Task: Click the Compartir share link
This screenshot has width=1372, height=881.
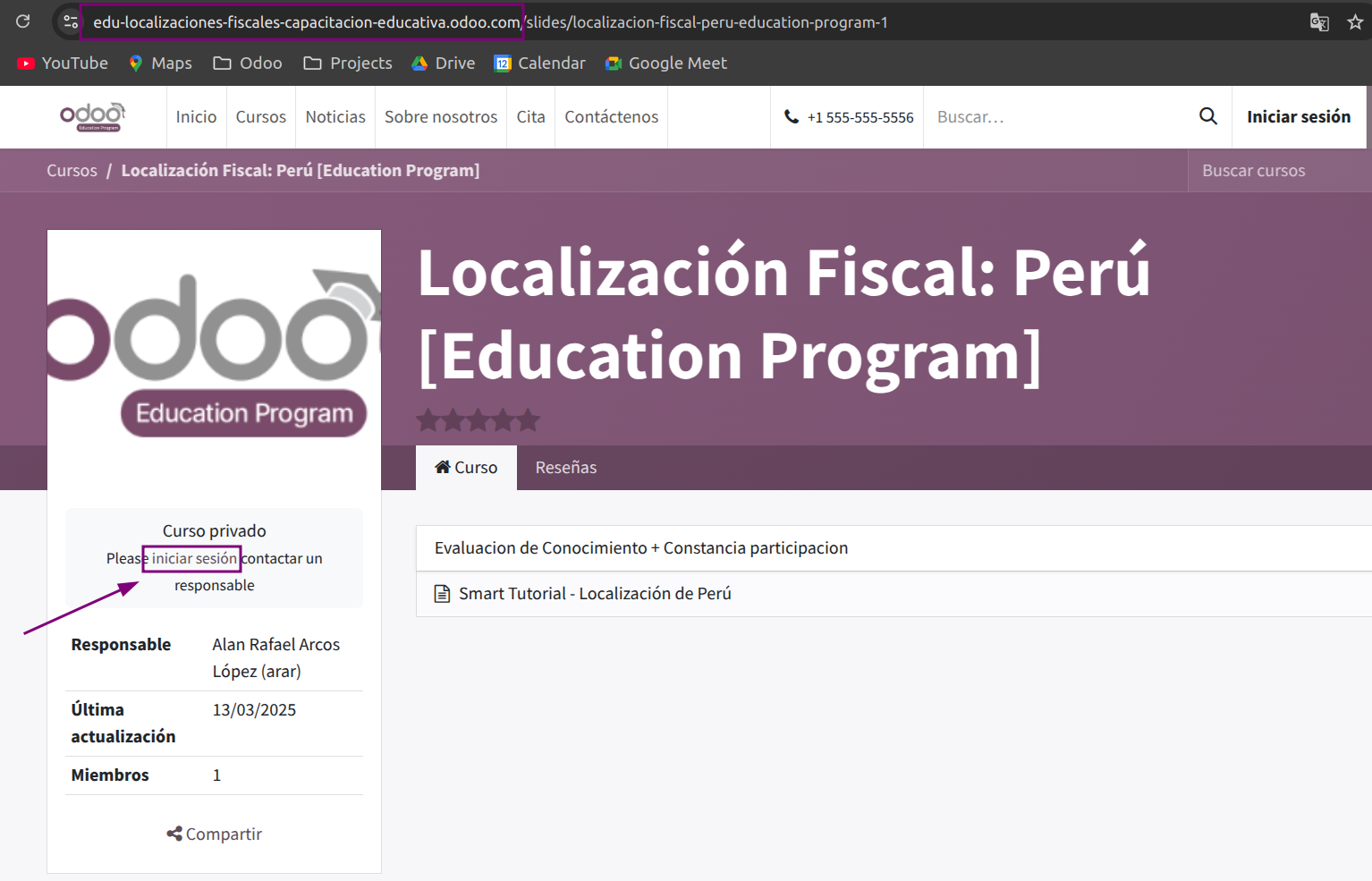Action: [x=215, y=834]
